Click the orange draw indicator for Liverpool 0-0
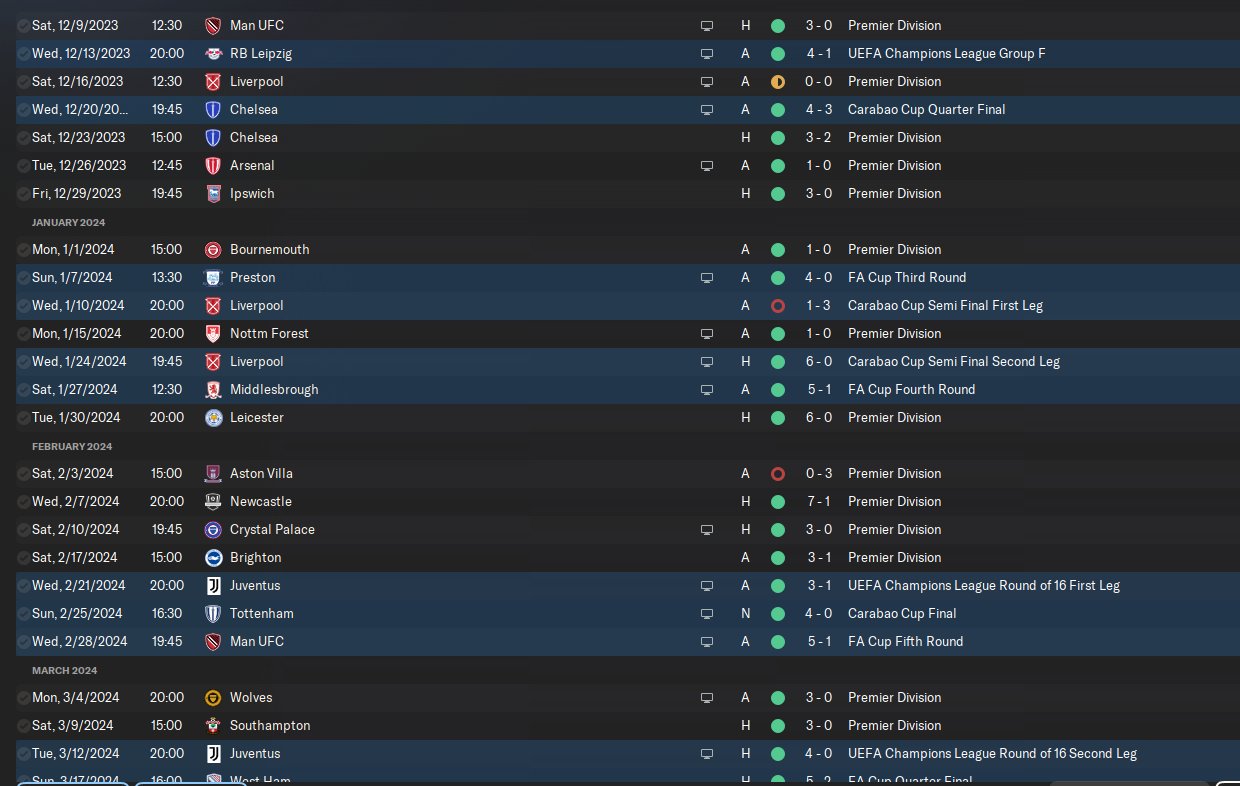 point(778,81)
